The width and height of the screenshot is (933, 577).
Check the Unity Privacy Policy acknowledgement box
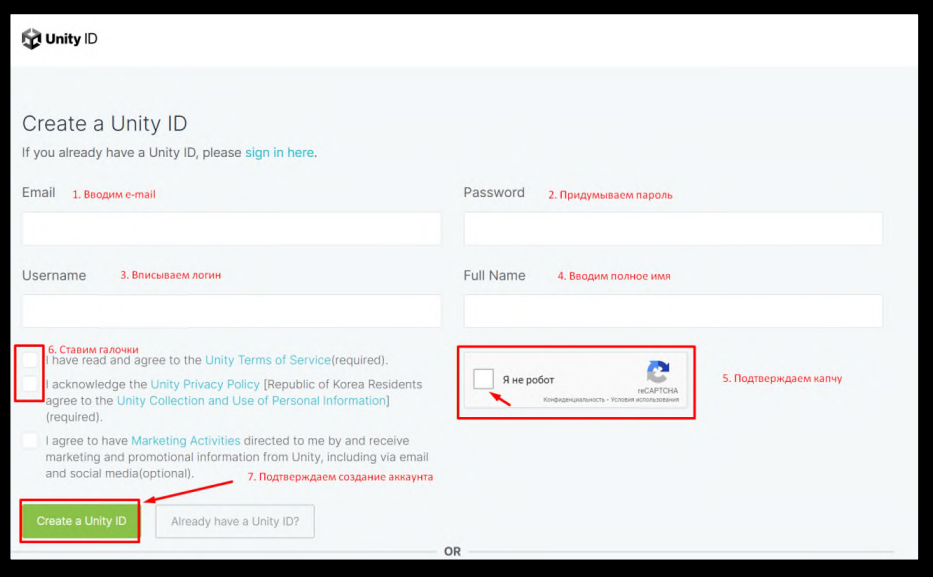30,384
